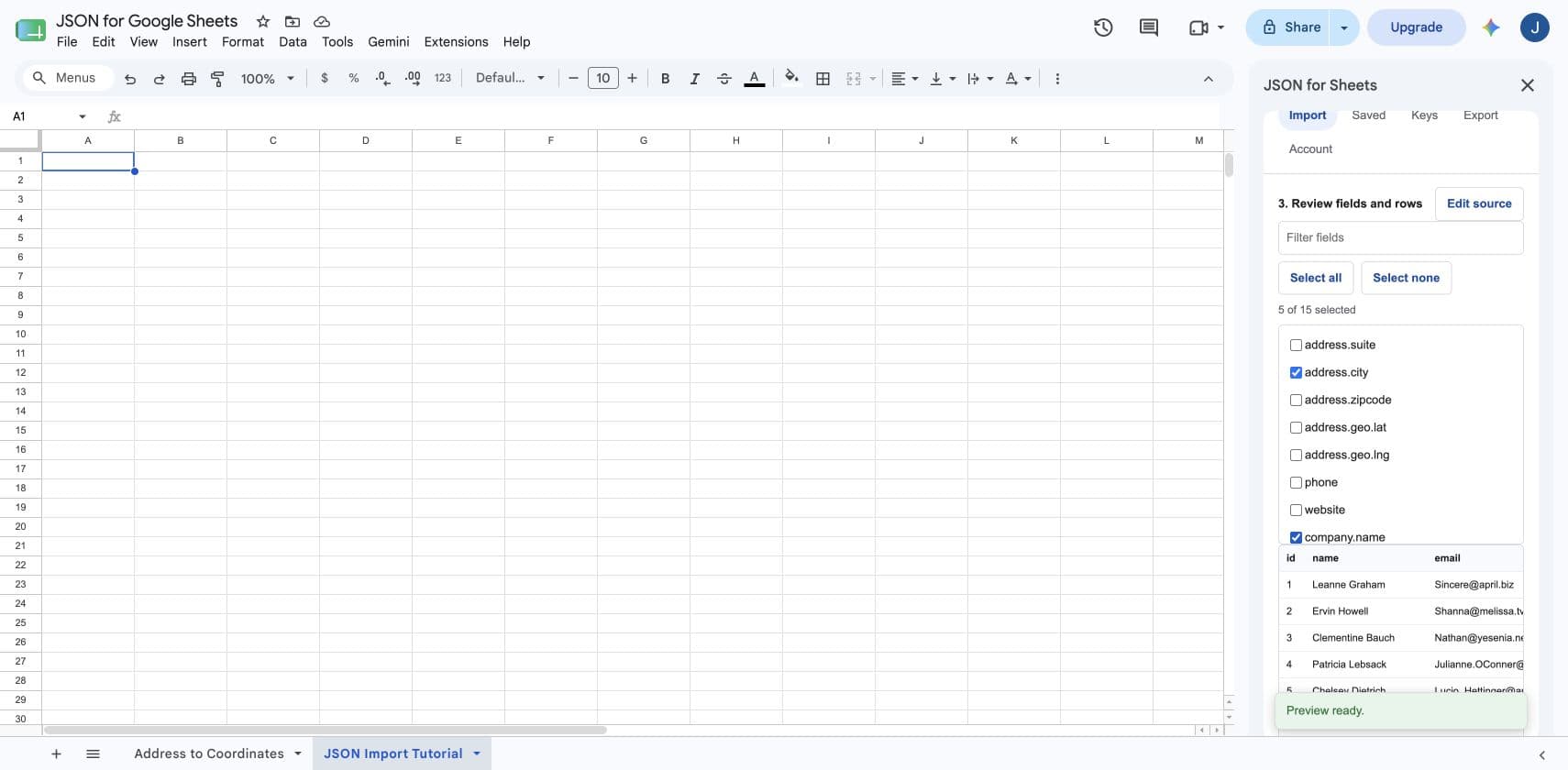
Task: Check the address.zipcode field
Action: coord(1296,401)
